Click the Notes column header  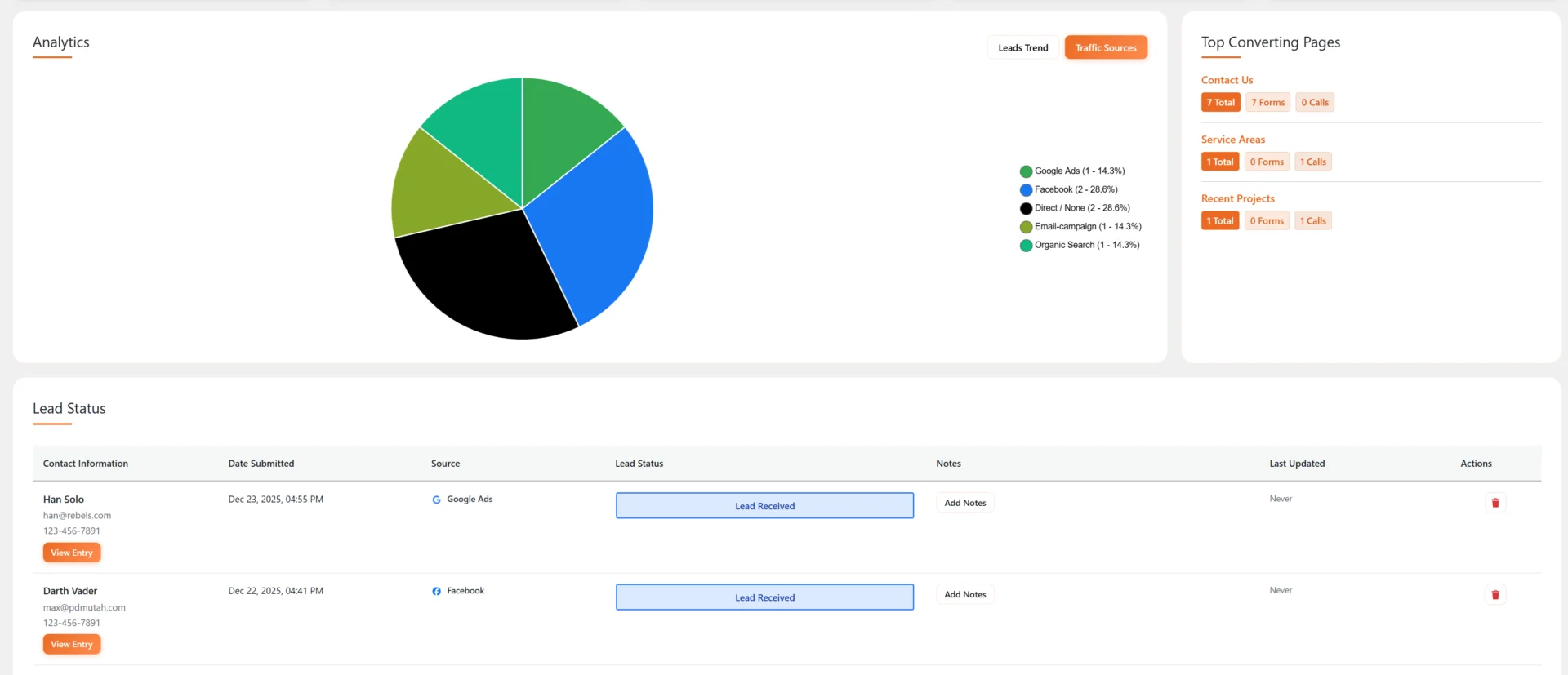tap(948, 464)
